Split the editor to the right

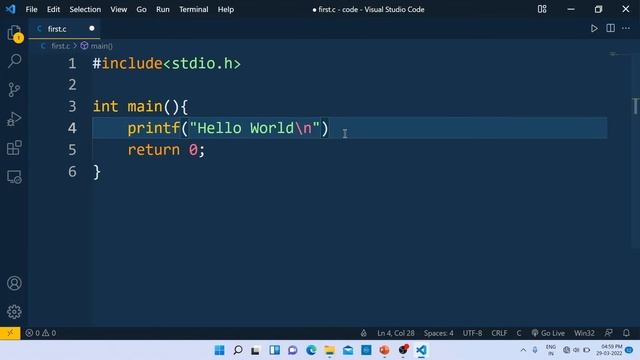tap(610, 28)
